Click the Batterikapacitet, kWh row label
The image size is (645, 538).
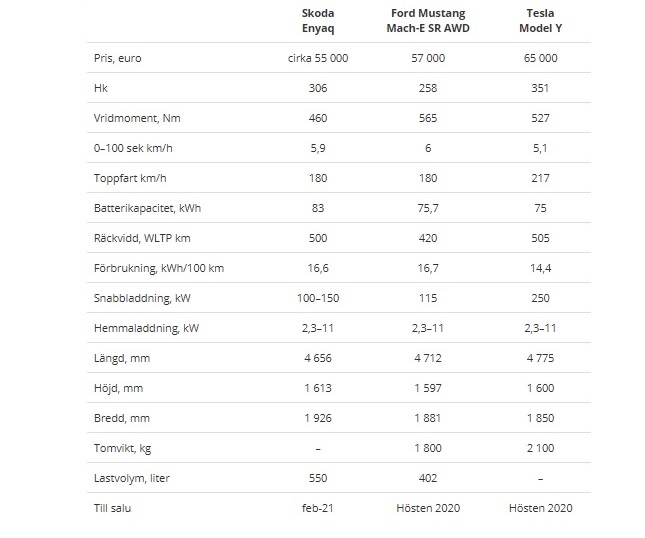(147, 208)
